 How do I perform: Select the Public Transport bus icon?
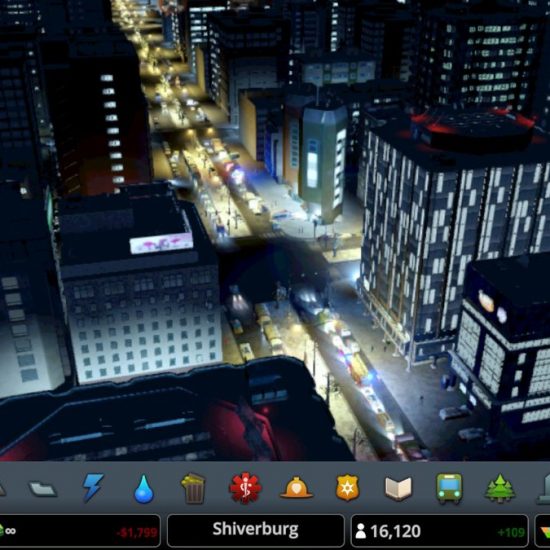pos(449,488)
